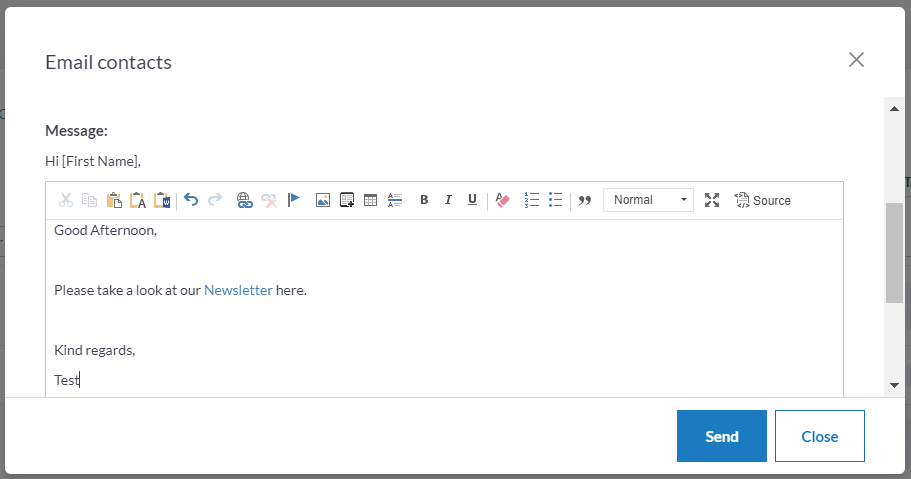
Task: Maximize the editor with the fullscreen icon
Action: click(x=712, y=200)
